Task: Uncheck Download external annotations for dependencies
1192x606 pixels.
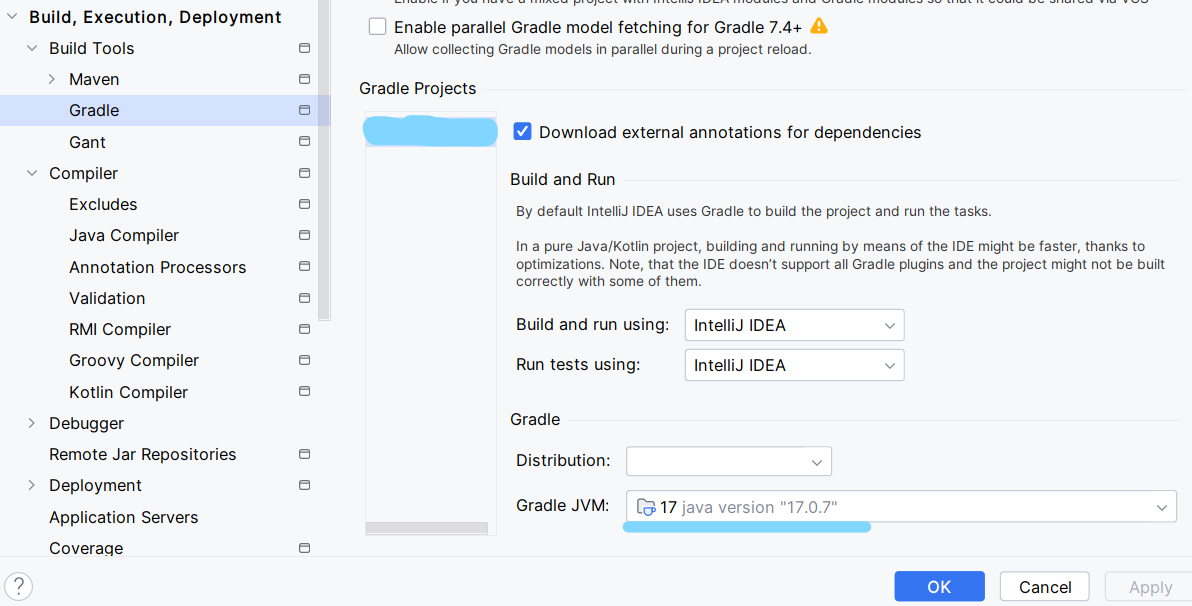Action: pyautogui.click(x=522, y=132)
